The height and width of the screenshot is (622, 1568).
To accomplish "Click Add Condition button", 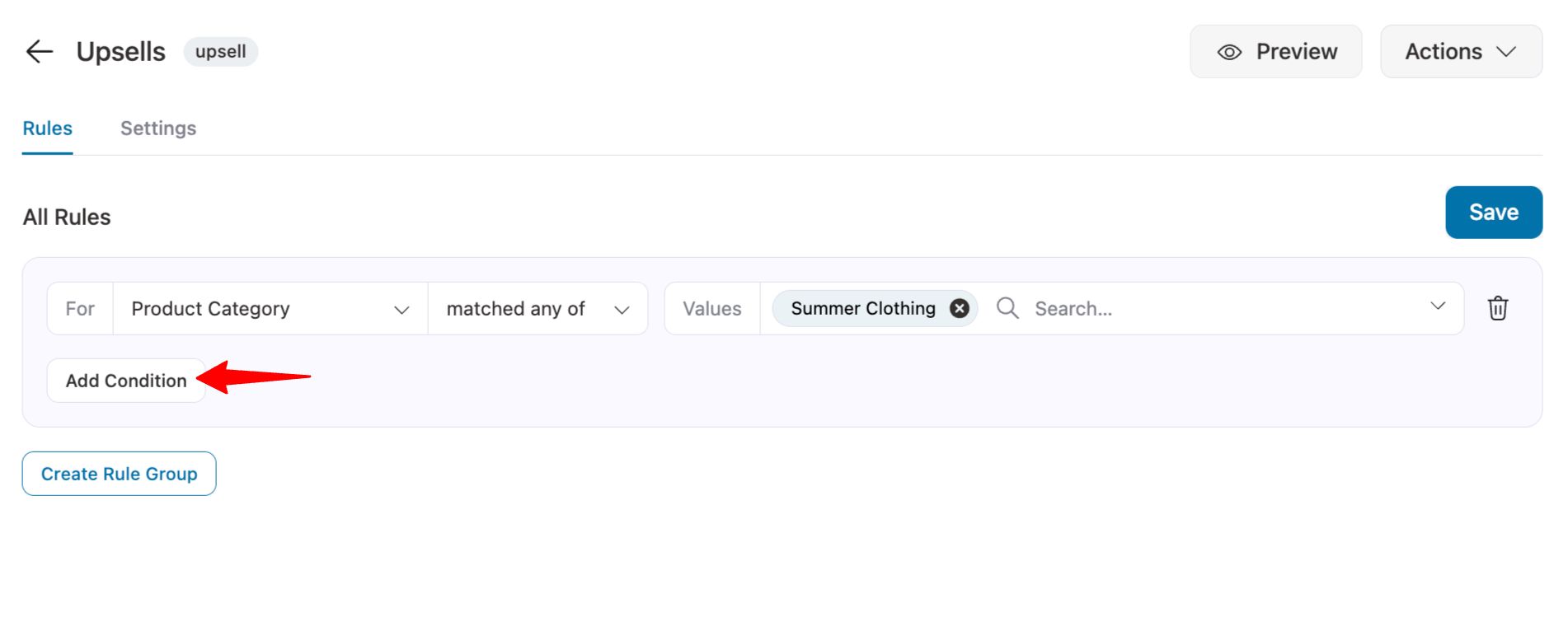I will [126, 381].
